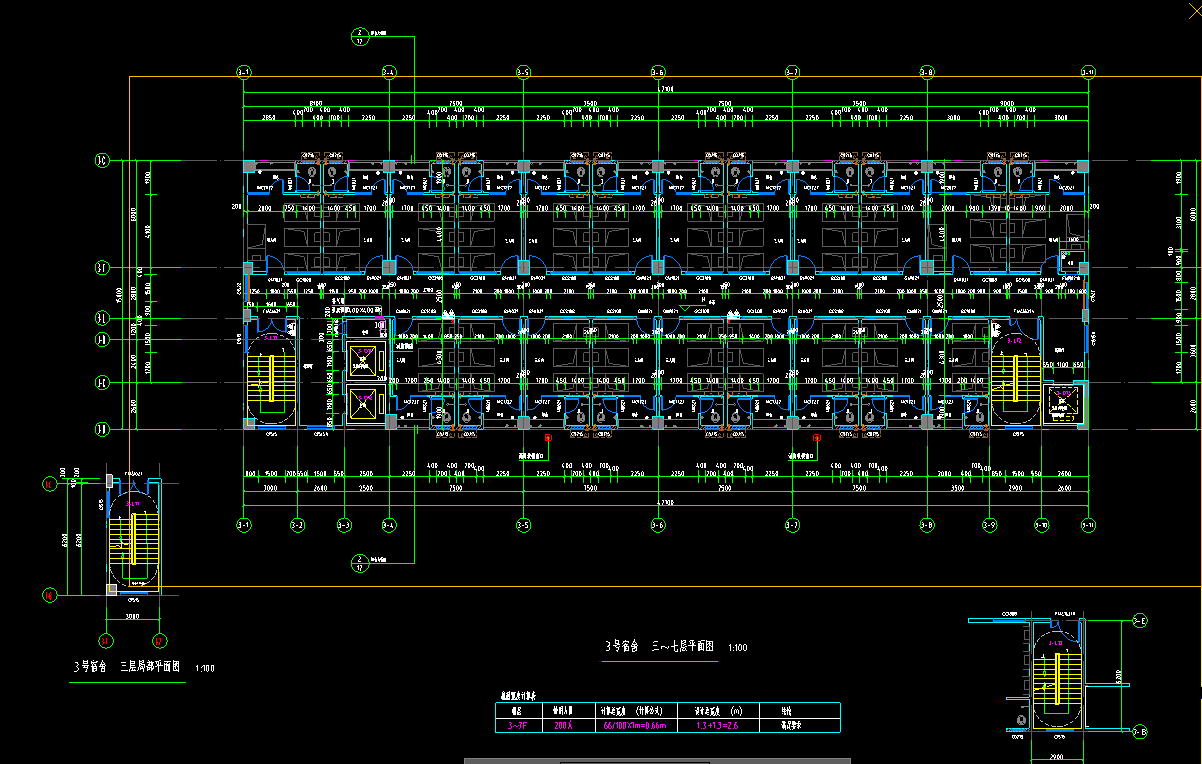Click the elevator symbol at the building's right end
The width and height of the screenshot is (1202, 764).
[x=1060, y=404]
